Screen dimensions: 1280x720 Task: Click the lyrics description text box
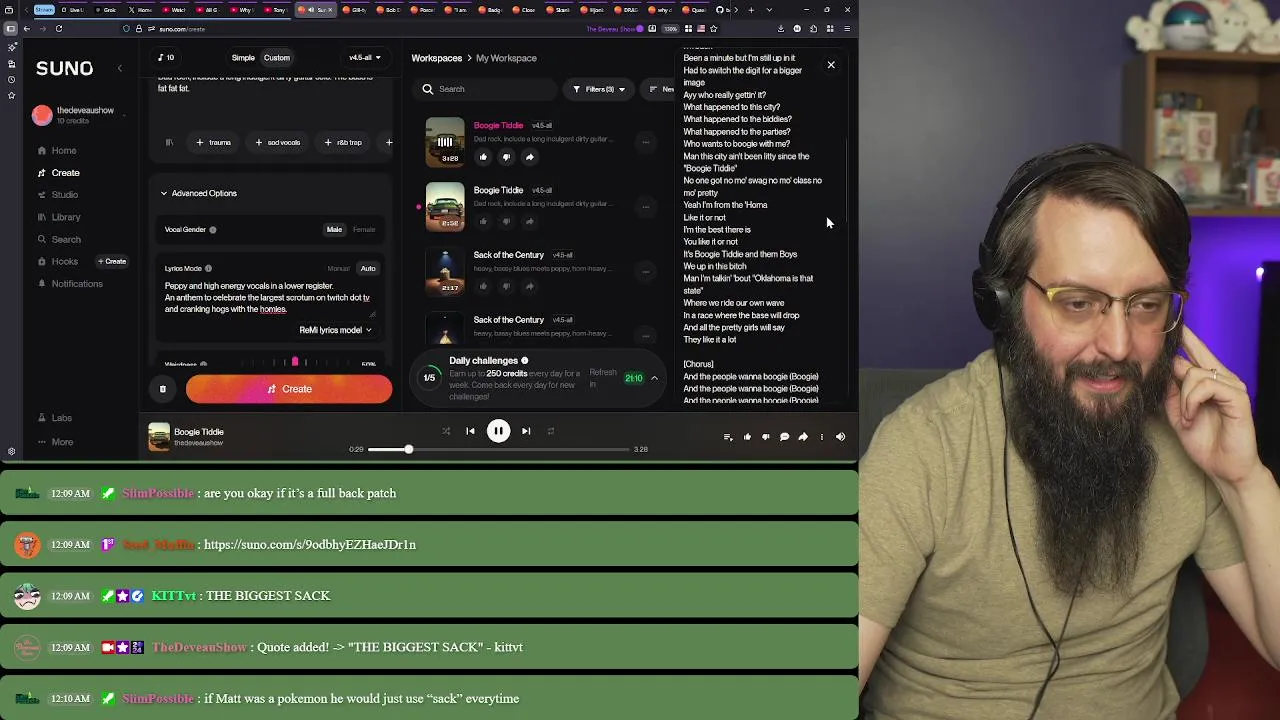270,298
